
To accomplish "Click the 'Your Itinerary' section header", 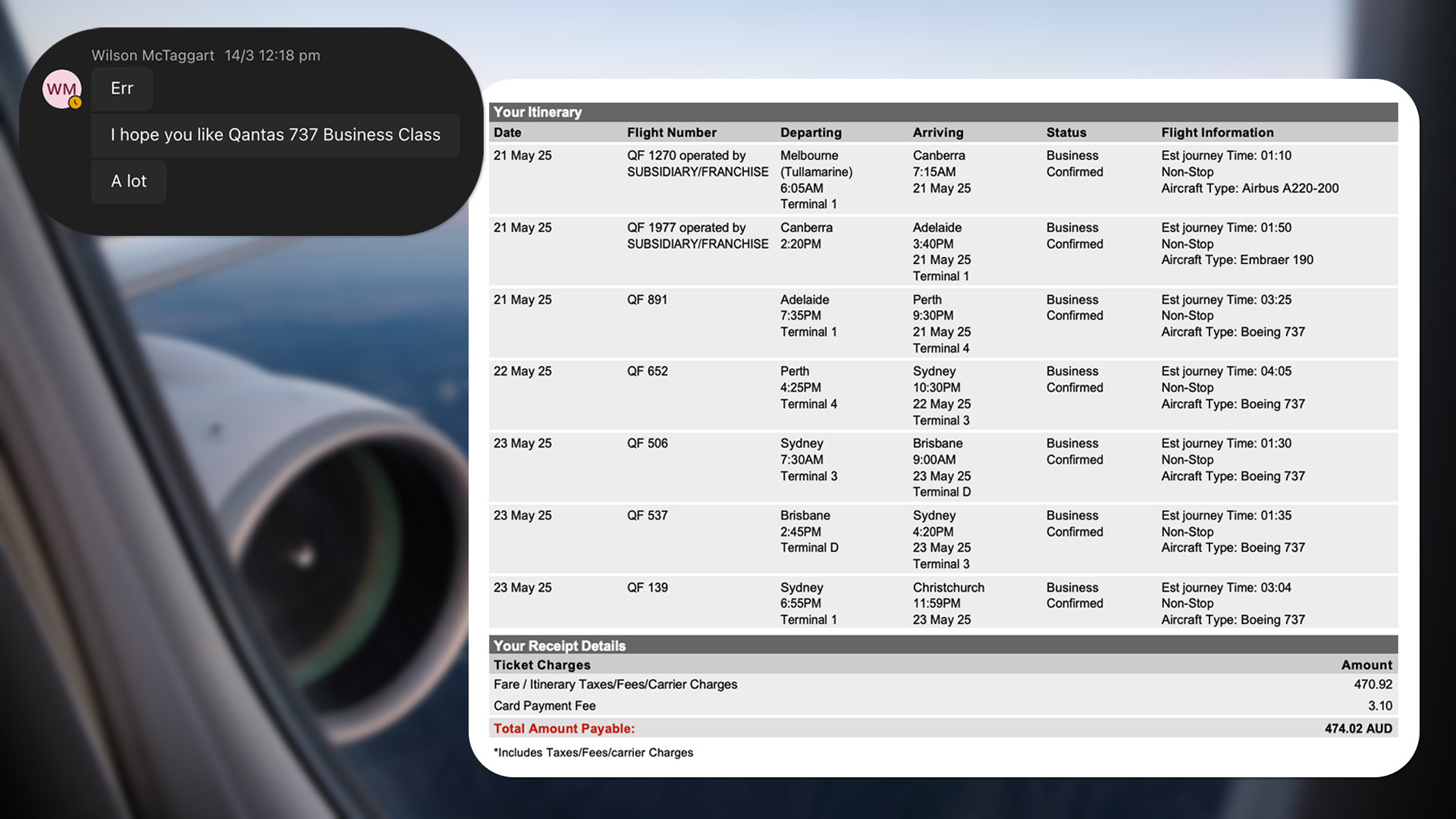I will coord(943,112).
